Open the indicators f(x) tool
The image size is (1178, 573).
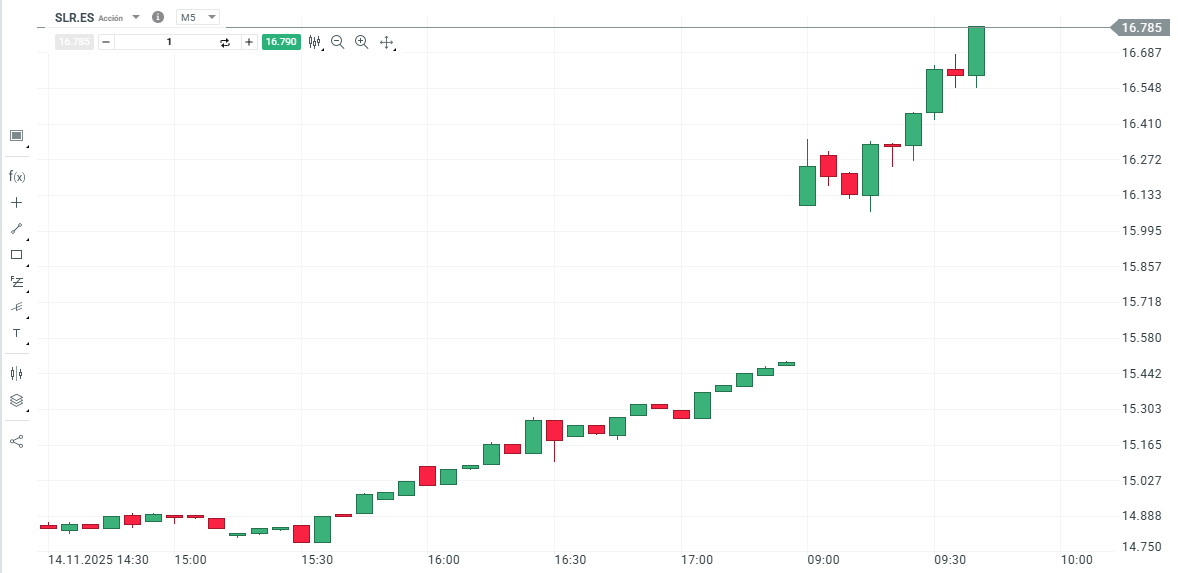point(16,176)
